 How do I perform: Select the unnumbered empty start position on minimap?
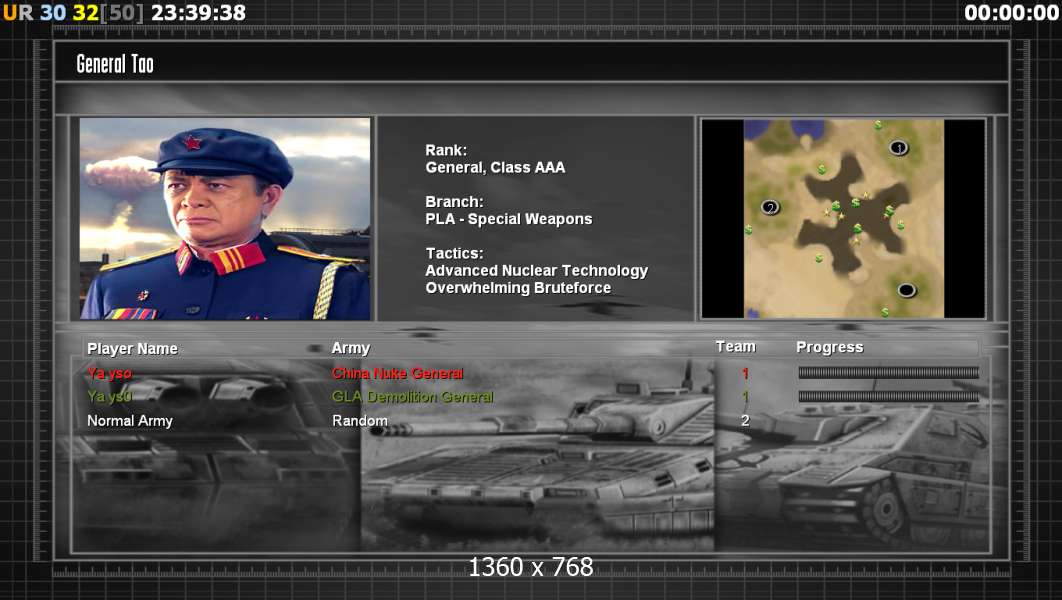pos(906,290)
